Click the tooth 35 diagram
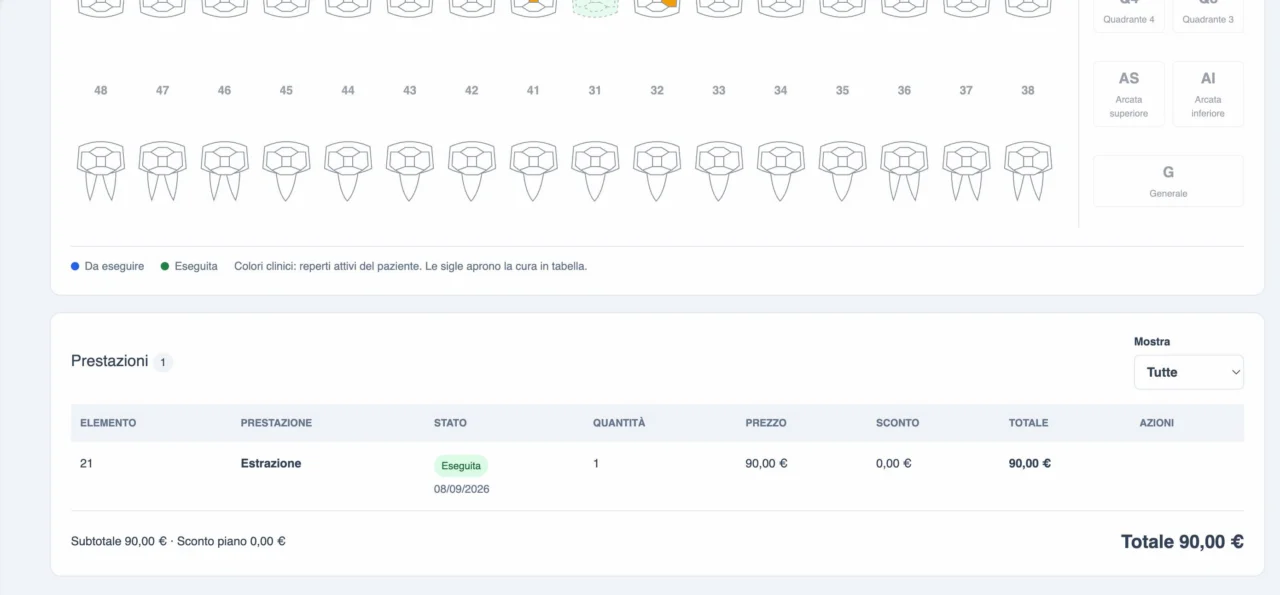 [842, 171]
